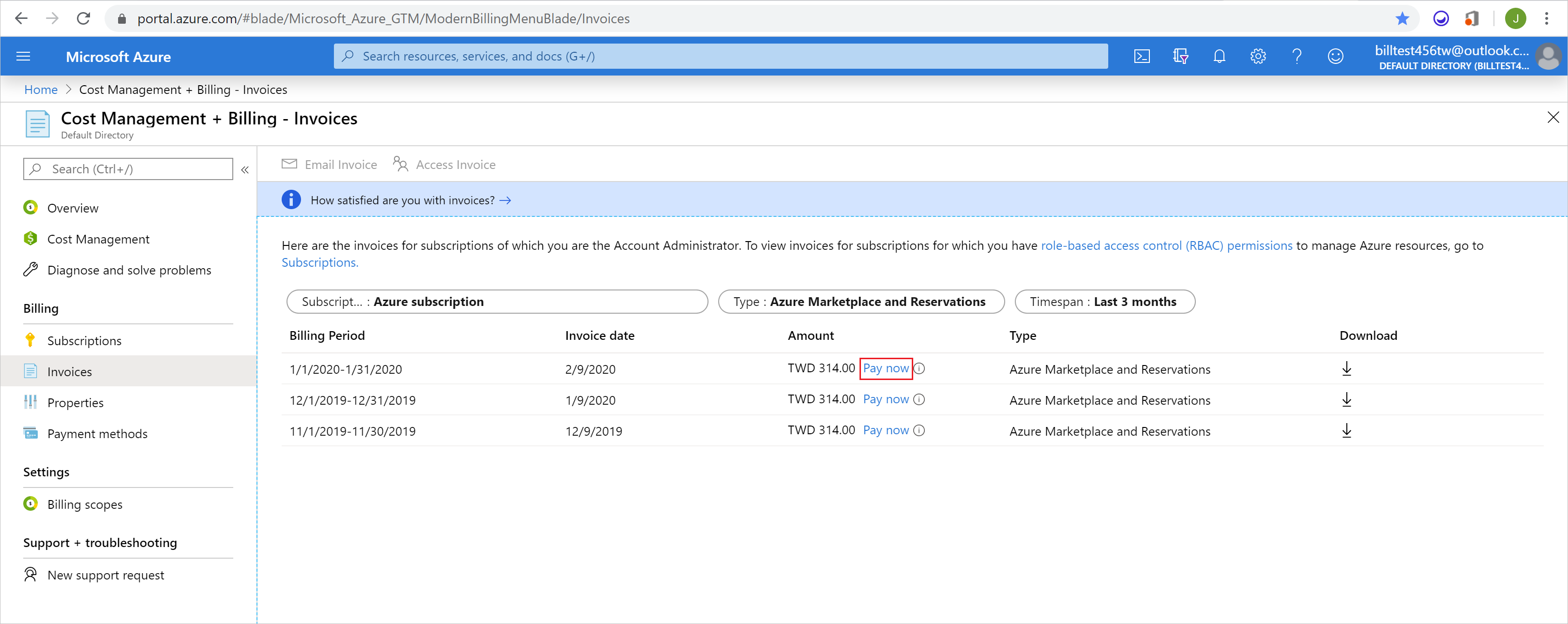Select Invoices menu item in sidebar

coord(69,371)
